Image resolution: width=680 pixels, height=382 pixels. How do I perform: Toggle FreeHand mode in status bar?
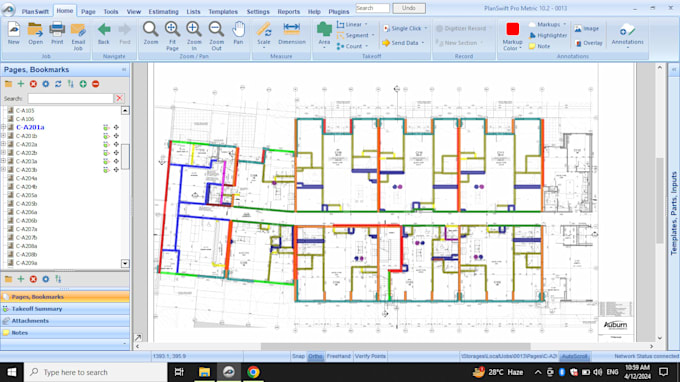pyautogui.click(x=338, y=356)
